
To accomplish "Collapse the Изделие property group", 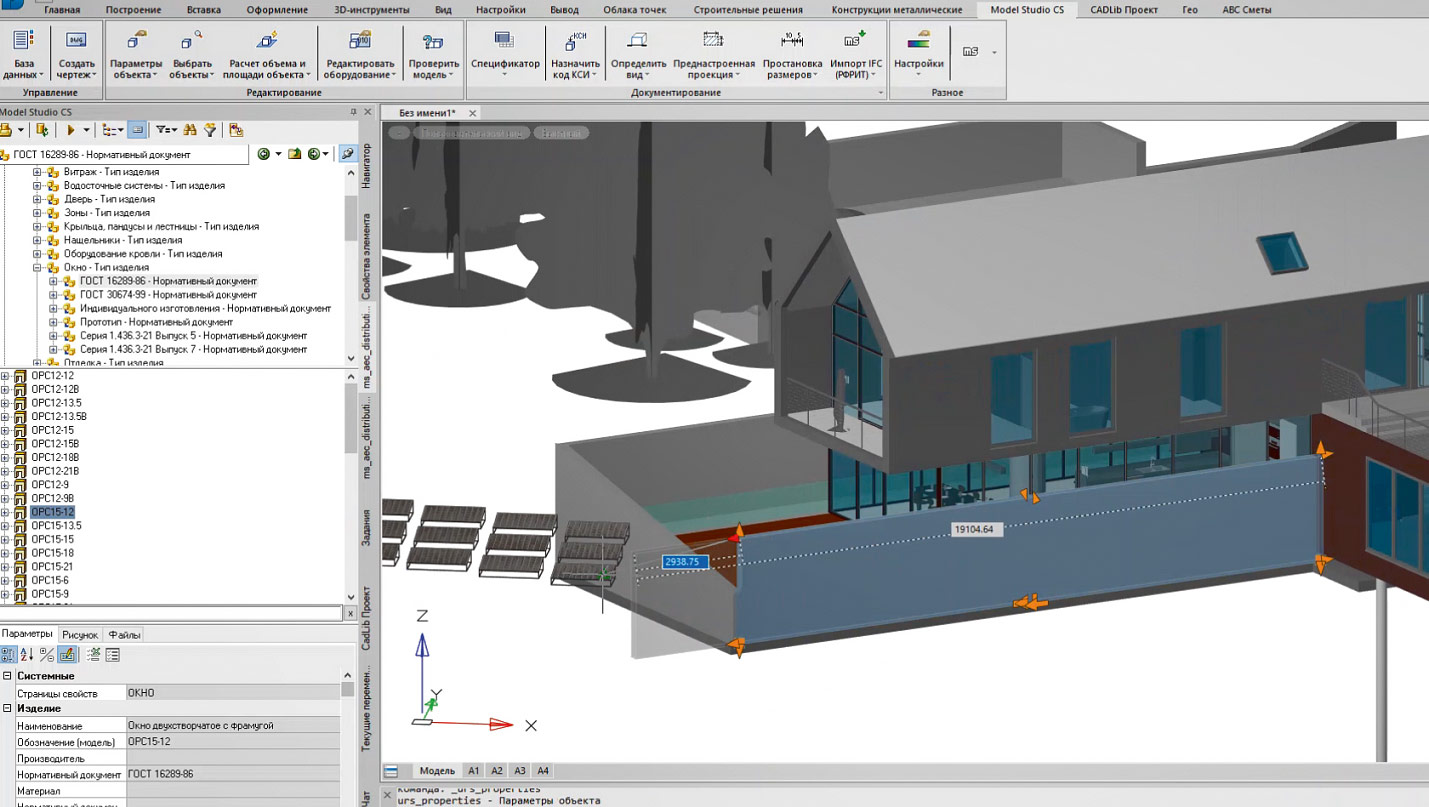I will [8, 708].
